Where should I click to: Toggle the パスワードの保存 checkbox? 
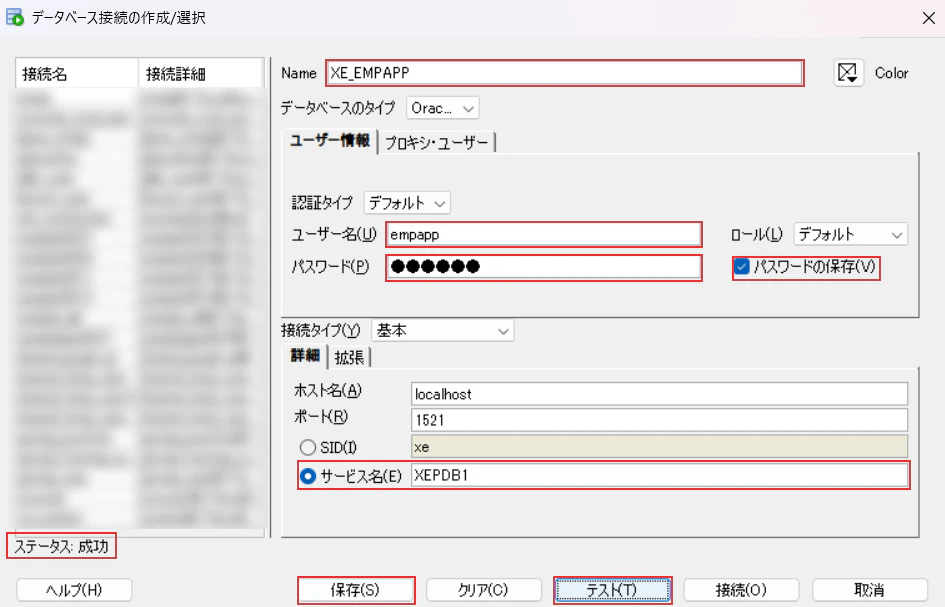click(741, 266)
